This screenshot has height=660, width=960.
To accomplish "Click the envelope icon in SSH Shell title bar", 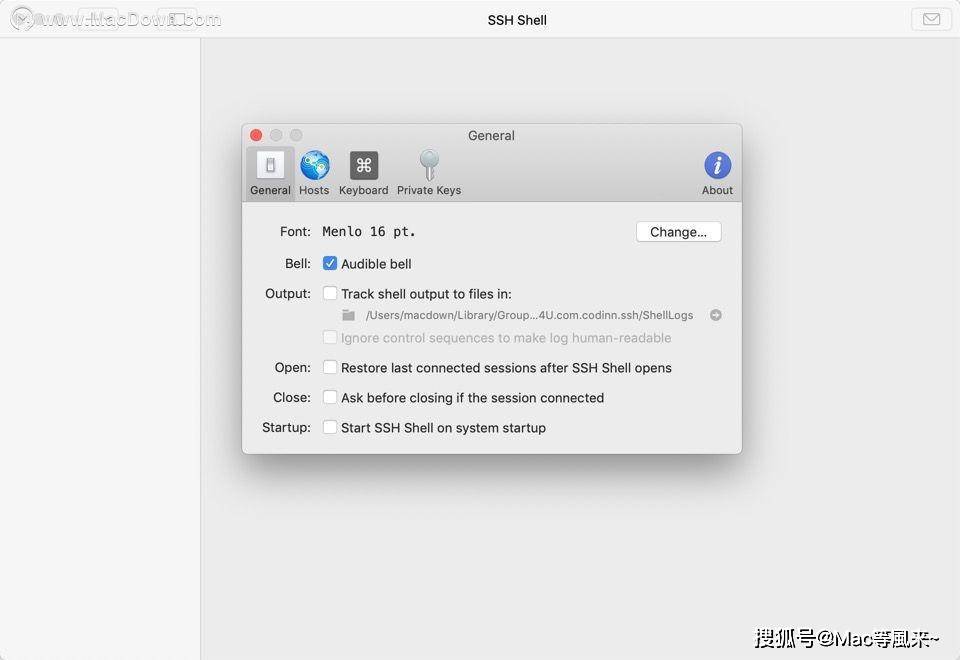I will pos(931,20).
